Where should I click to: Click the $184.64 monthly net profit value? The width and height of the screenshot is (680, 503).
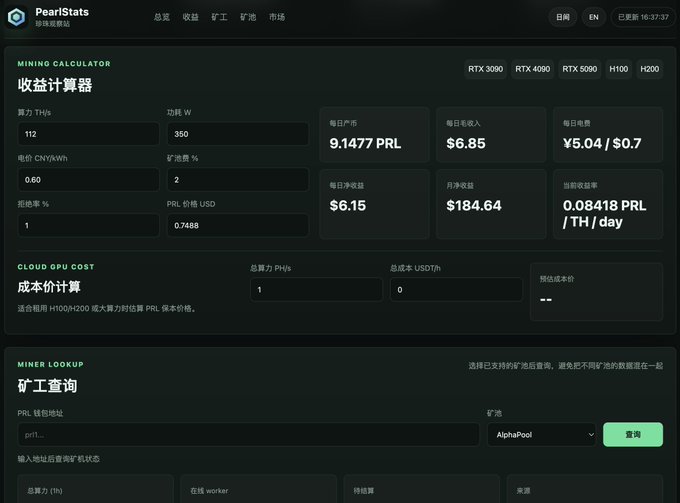click(474, 206)
